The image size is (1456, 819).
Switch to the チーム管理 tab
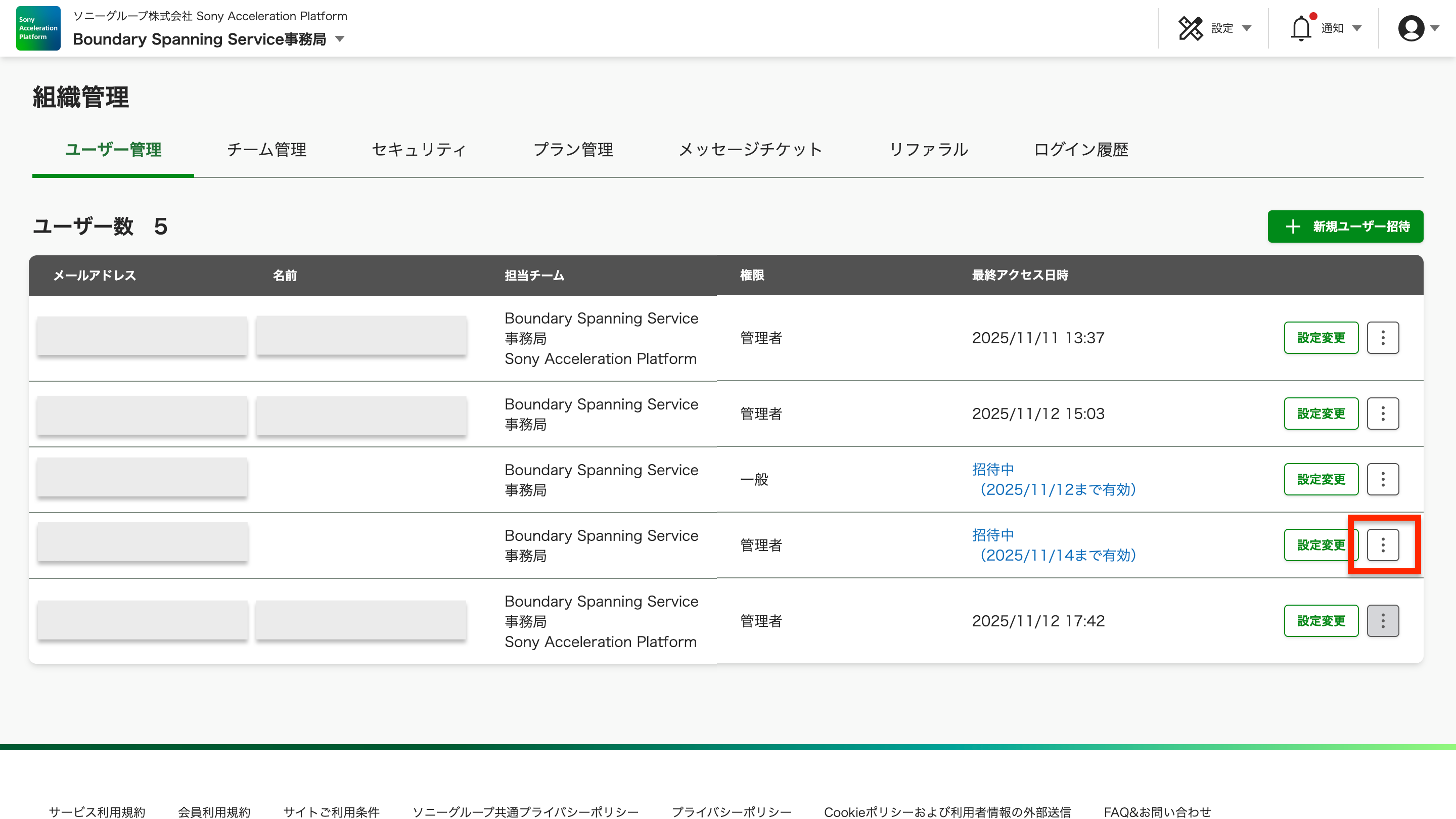point(266,150)
